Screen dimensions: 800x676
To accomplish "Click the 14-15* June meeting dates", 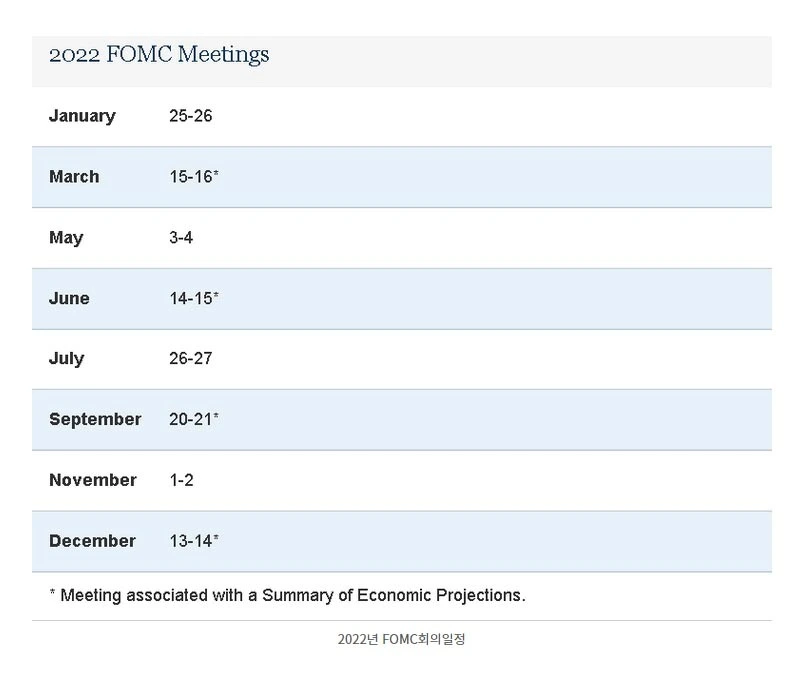I will tap(194, 298).
